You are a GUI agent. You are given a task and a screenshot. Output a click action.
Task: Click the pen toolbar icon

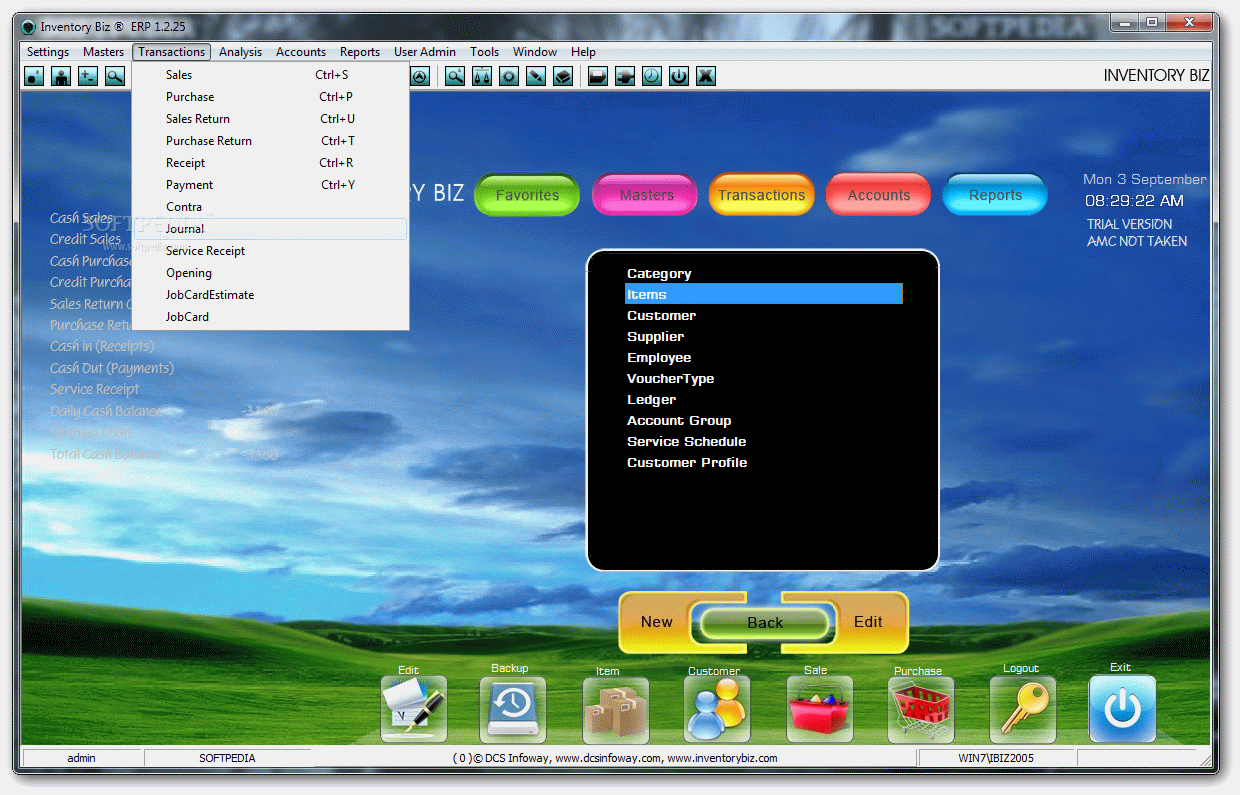[x=536, y=76]
